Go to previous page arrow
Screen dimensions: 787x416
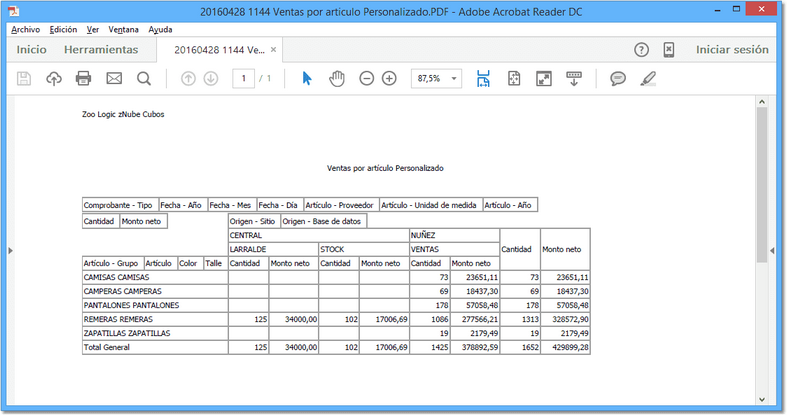point(188,79)
